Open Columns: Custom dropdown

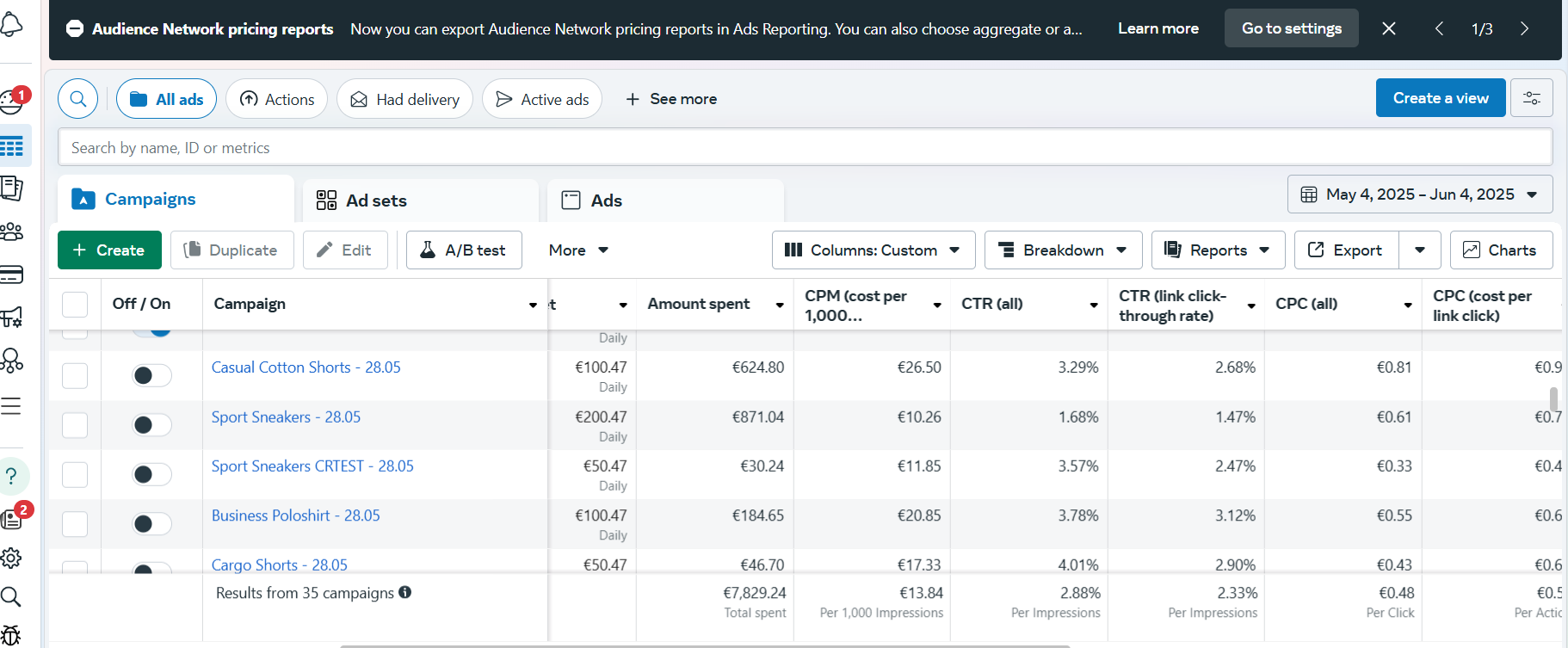click(874, 250)
